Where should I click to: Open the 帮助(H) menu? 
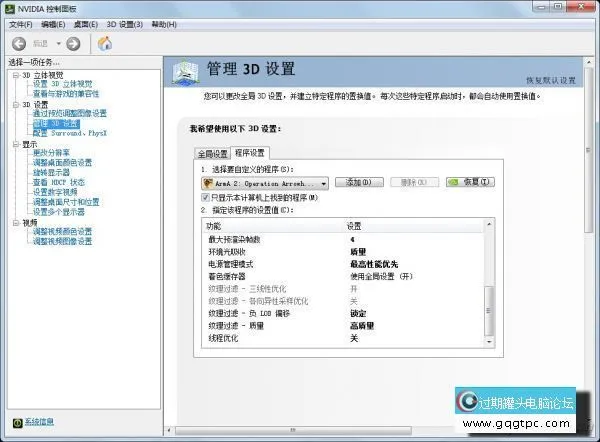click(164, 24)
